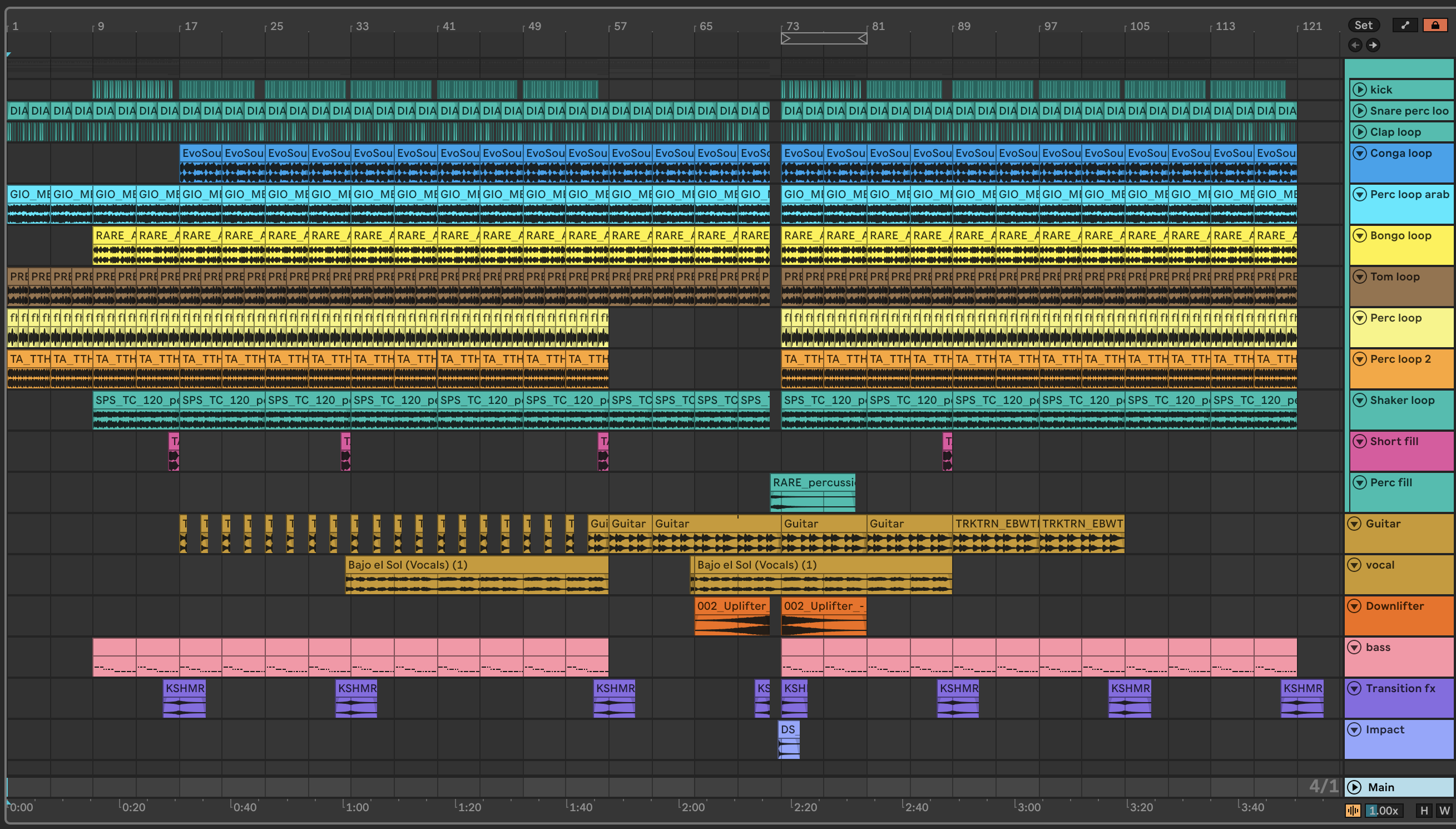This screenshot has width=1456, height=829.
Task: Select the DS clip on the Impact track
Action: tap(789, 739)
